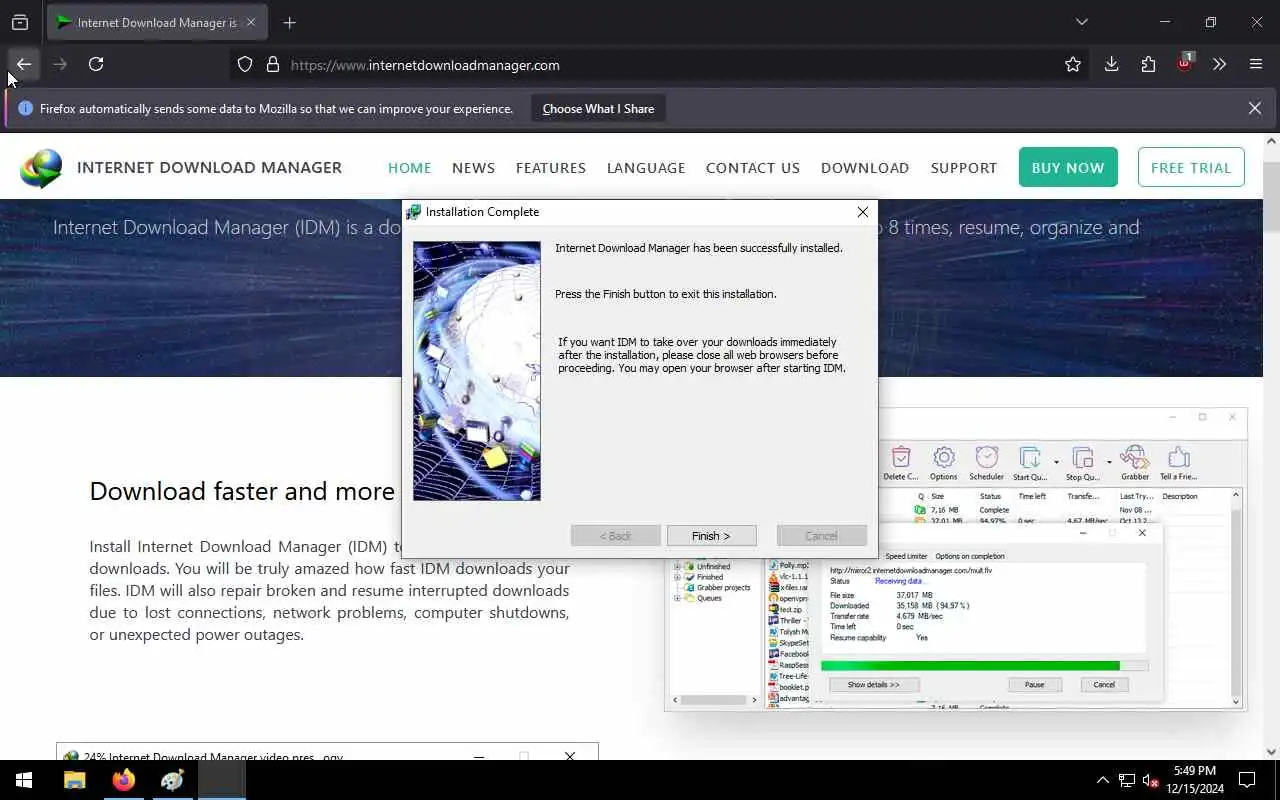The width and height of the screenshot is (1280, 800).
Task: Close the Installation Complete dialog
Action: 862,212
